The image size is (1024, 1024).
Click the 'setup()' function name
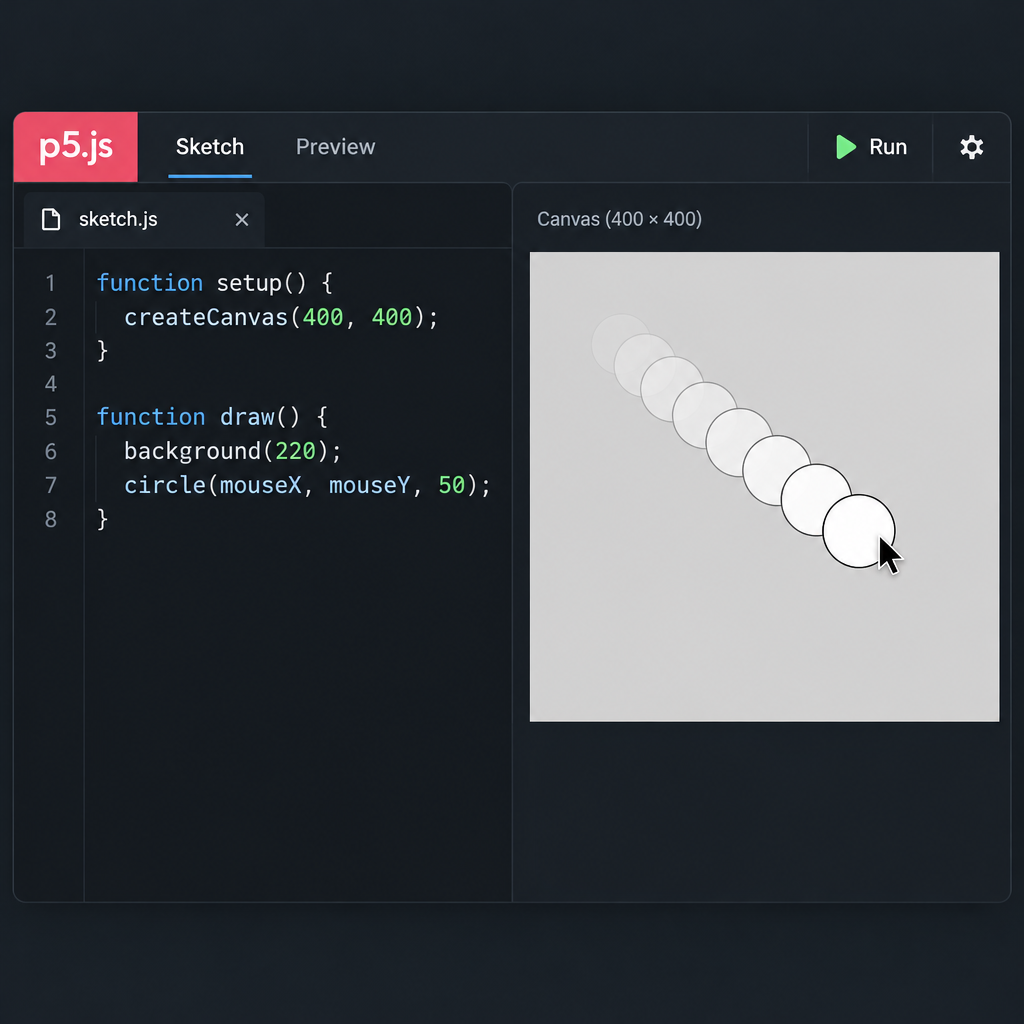pyautogui.click(x=261, y=283)
